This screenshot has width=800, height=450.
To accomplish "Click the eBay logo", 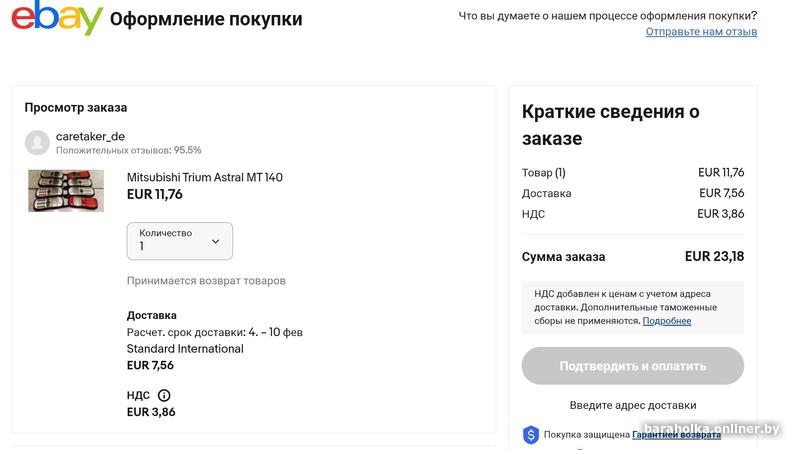I will tap(57, 18).
